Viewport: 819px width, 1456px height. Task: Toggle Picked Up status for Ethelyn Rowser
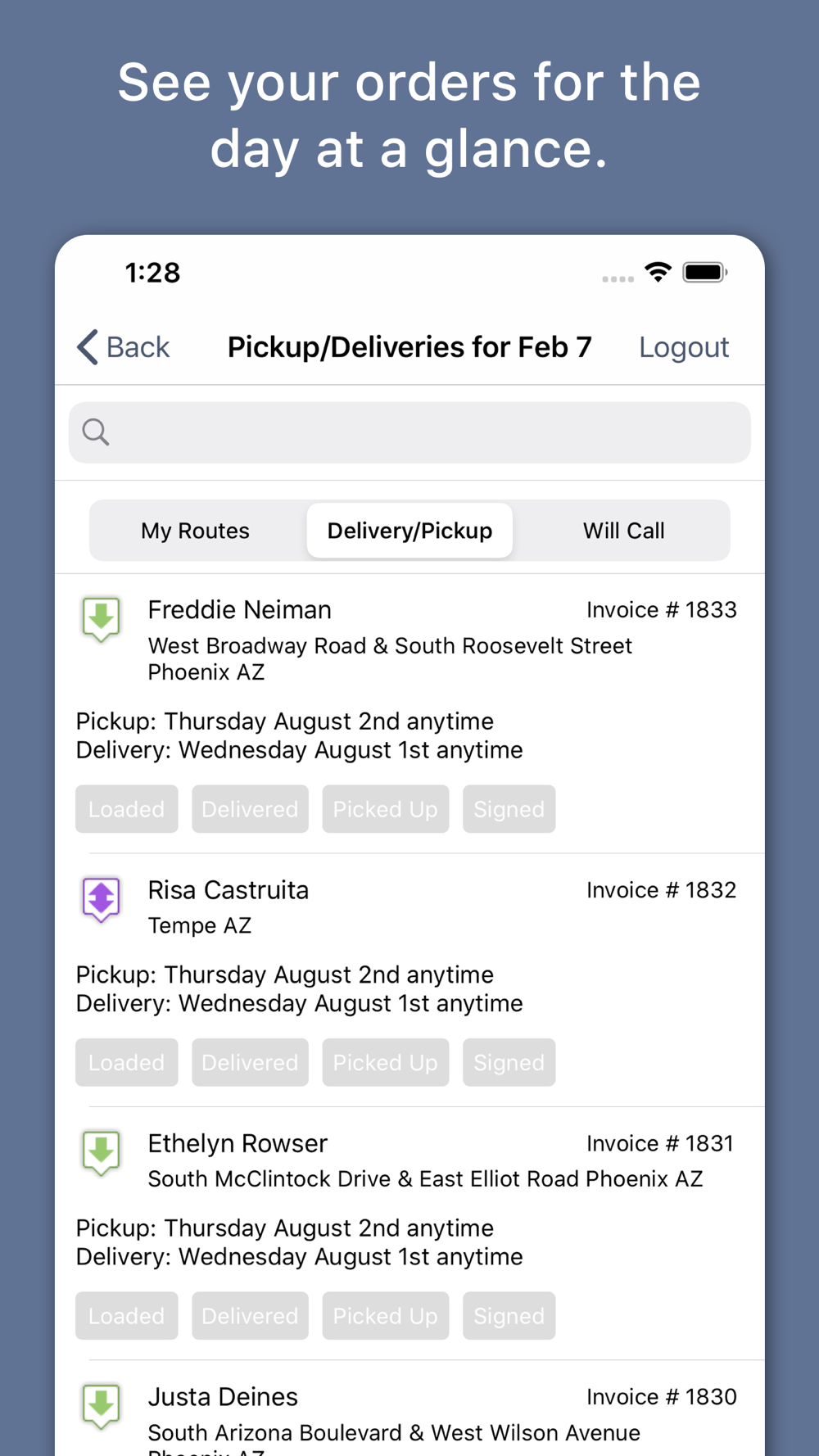coord(386,1316)
